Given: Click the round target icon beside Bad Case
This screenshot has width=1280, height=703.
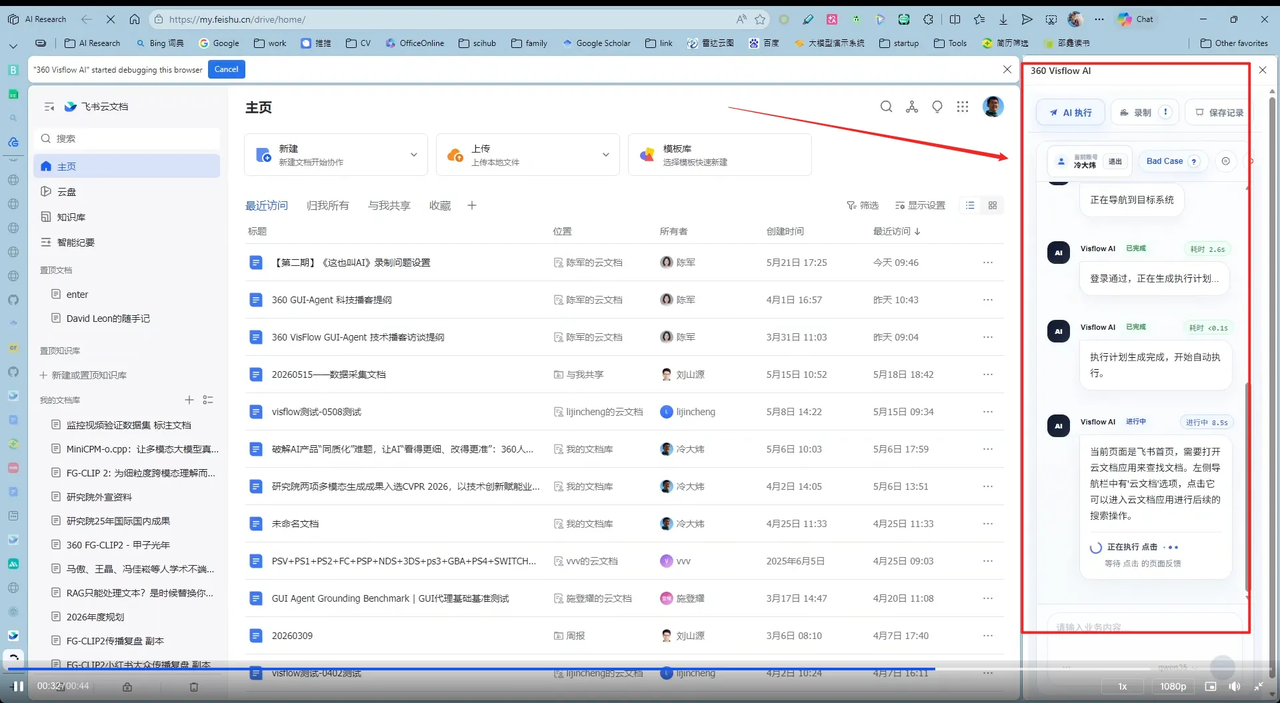Looking at the screenshot, I should 1226,161.
